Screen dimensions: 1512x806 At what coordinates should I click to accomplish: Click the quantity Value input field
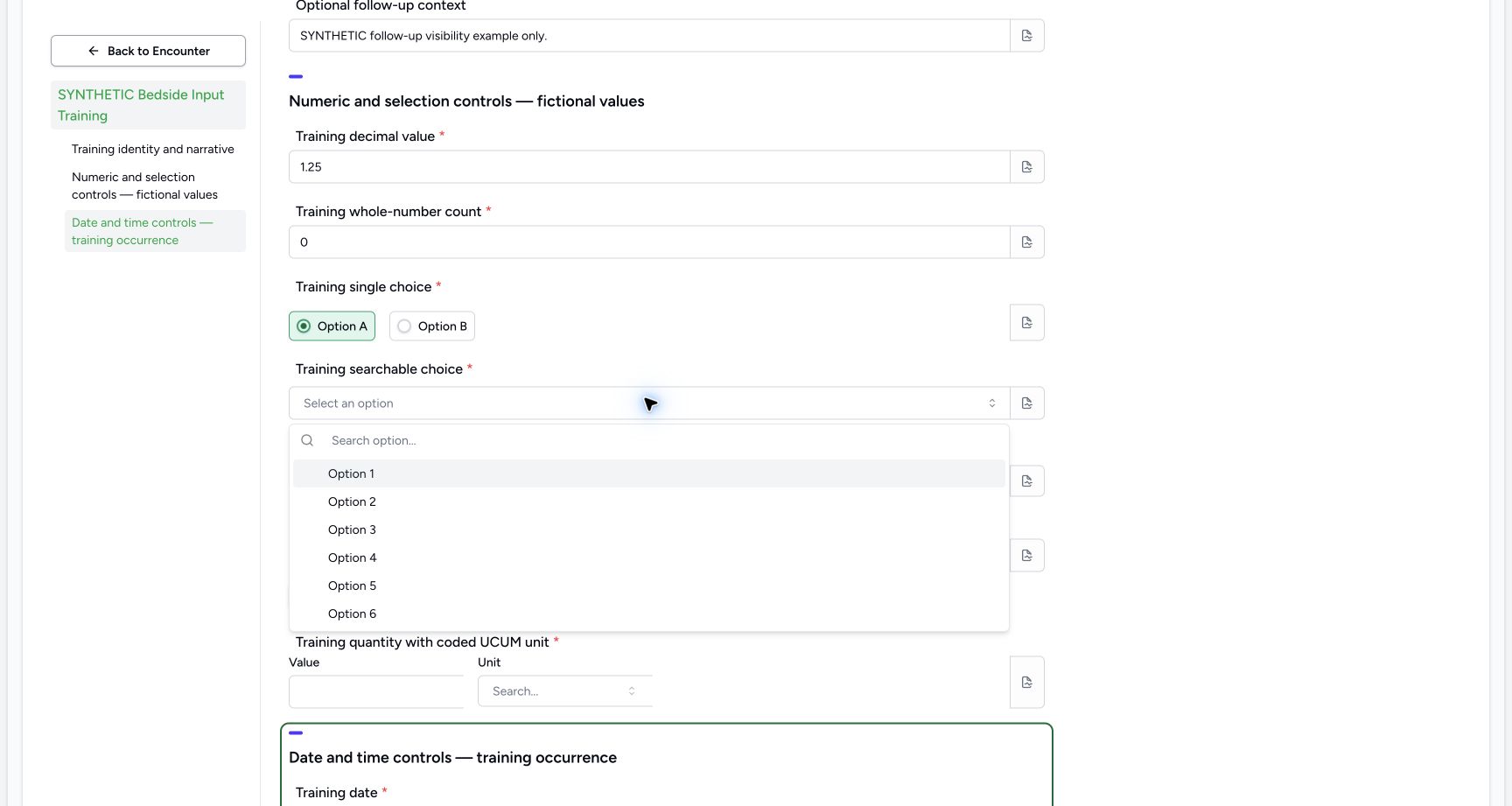coord(376,691)
